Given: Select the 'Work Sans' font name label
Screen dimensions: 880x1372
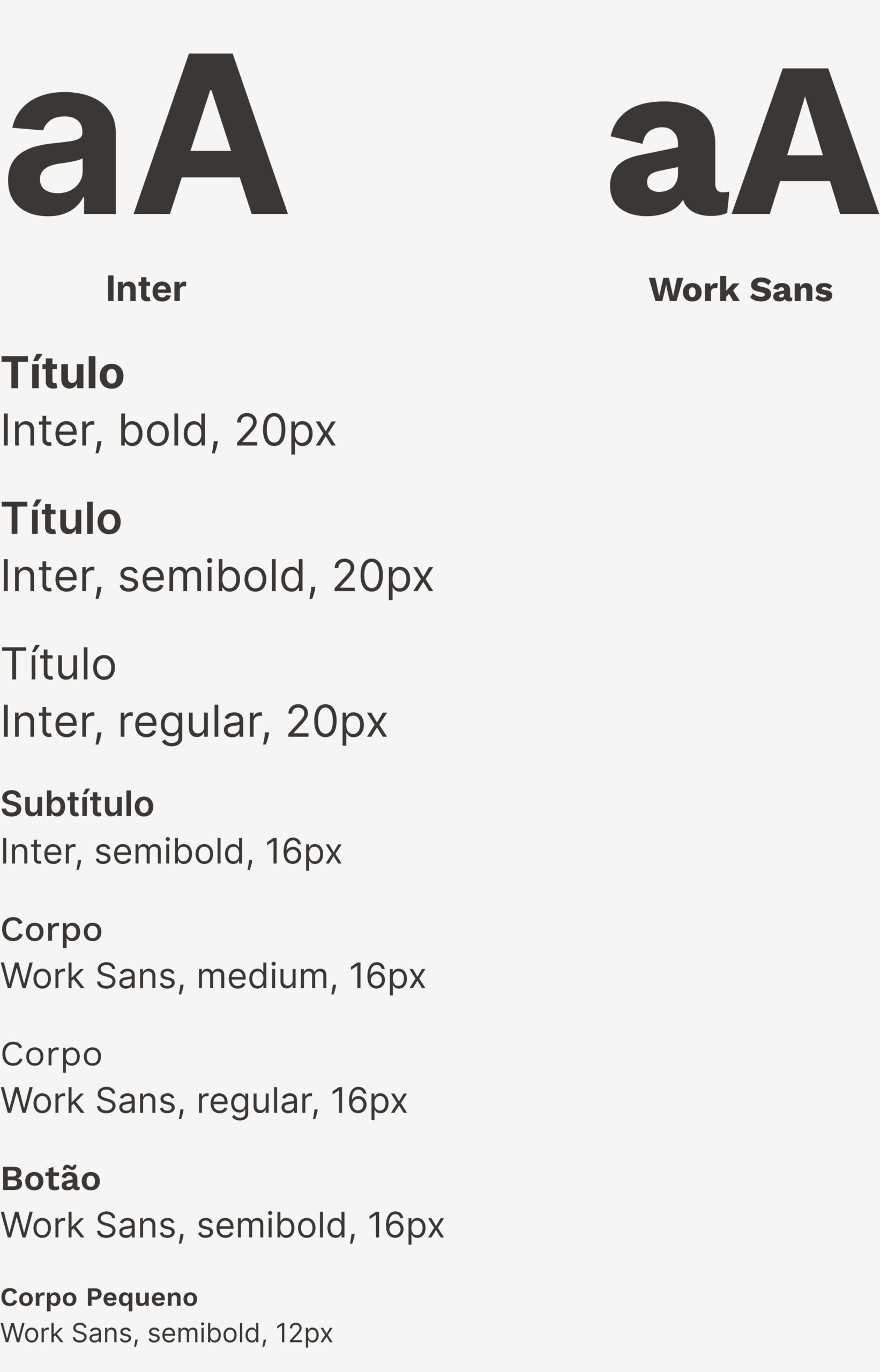Looking at the screenshot, I should pos(741,290).
